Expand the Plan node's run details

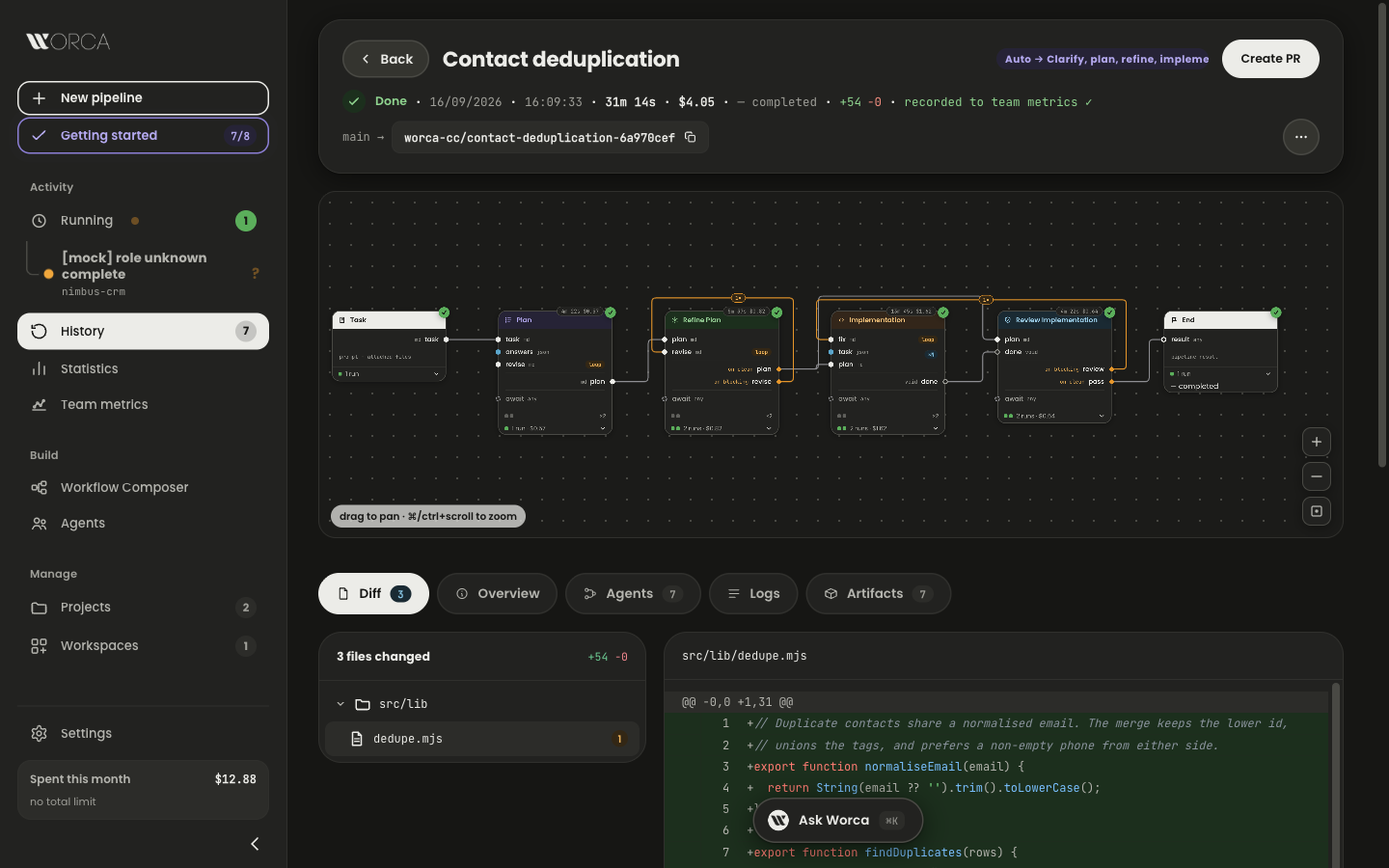point(603,428)
